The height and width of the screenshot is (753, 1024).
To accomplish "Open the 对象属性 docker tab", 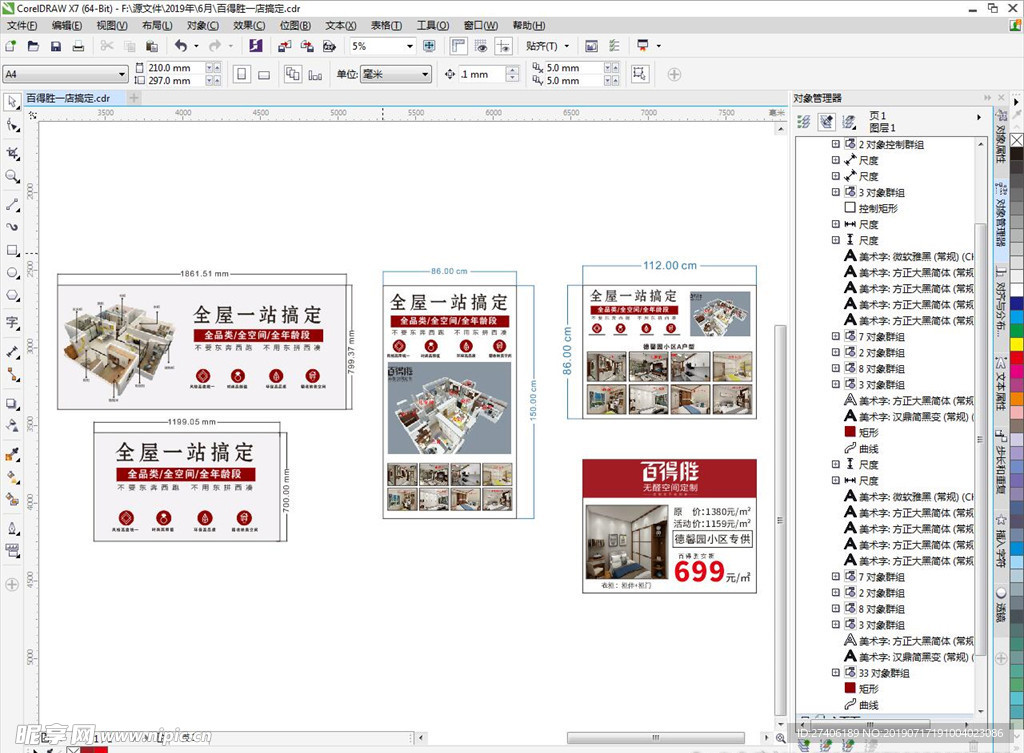I will click(x=1000, y=140).
